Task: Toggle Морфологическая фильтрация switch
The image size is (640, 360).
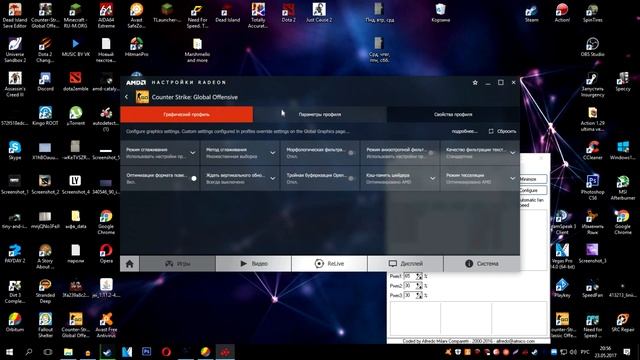Action: point(351,153)
